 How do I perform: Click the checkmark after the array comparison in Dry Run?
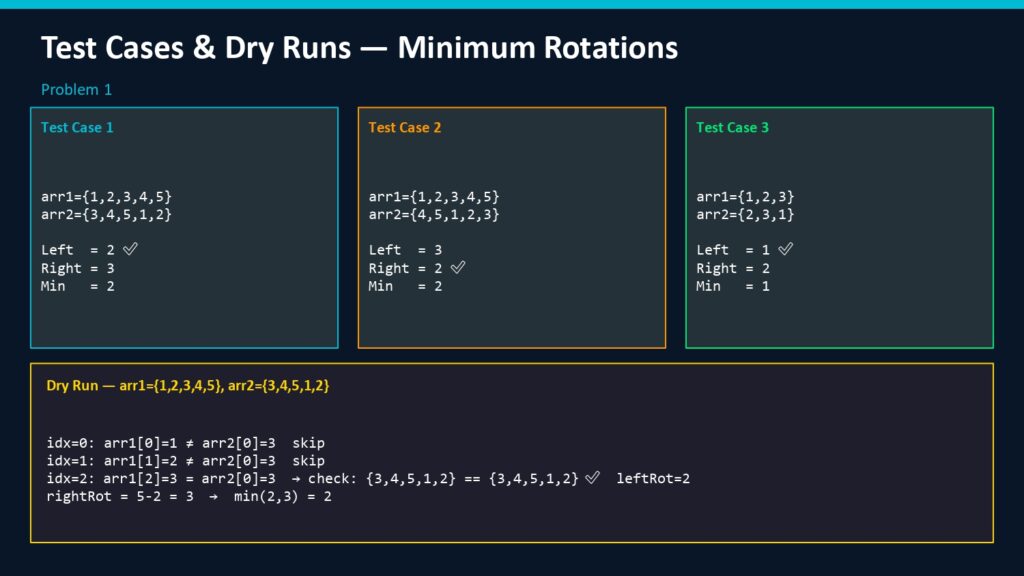click(x=592, y=478)
